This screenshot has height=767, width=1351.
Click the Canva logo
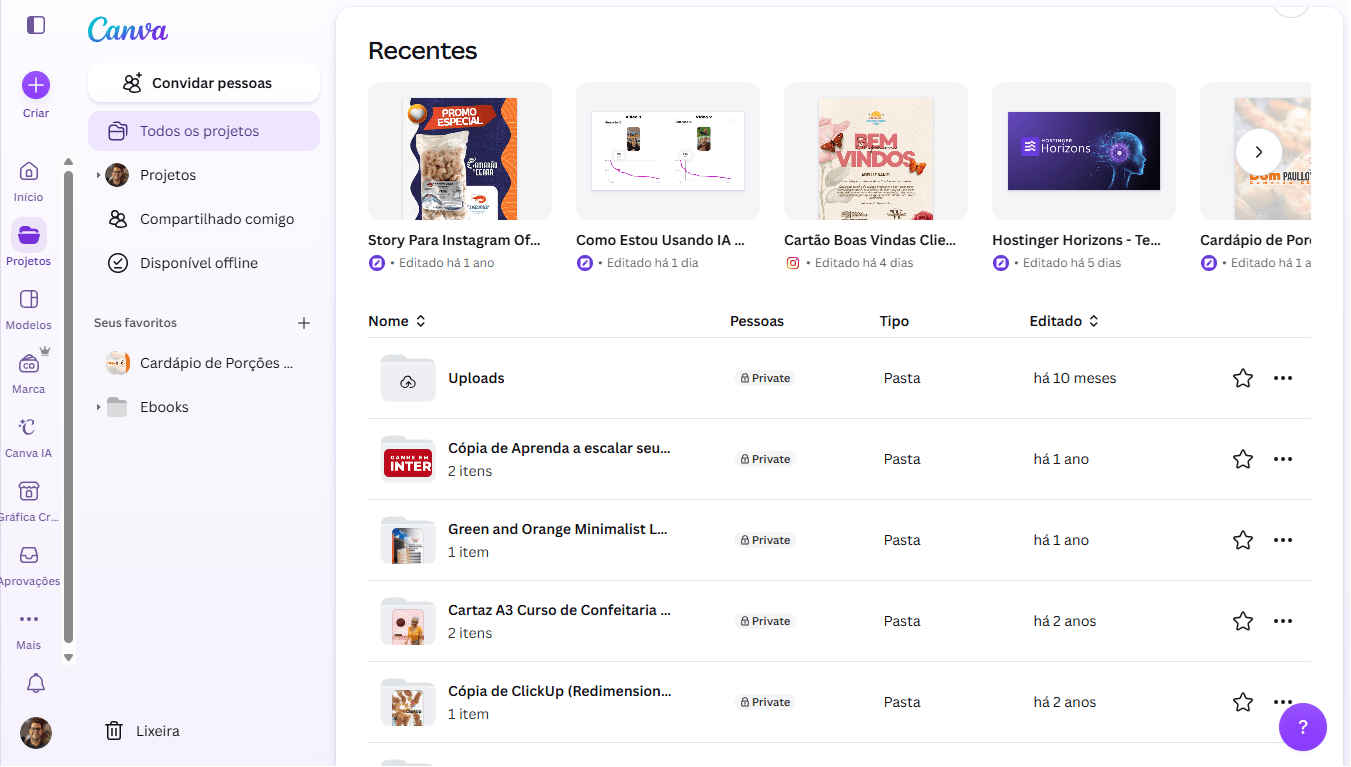click(x=128, y=29)
